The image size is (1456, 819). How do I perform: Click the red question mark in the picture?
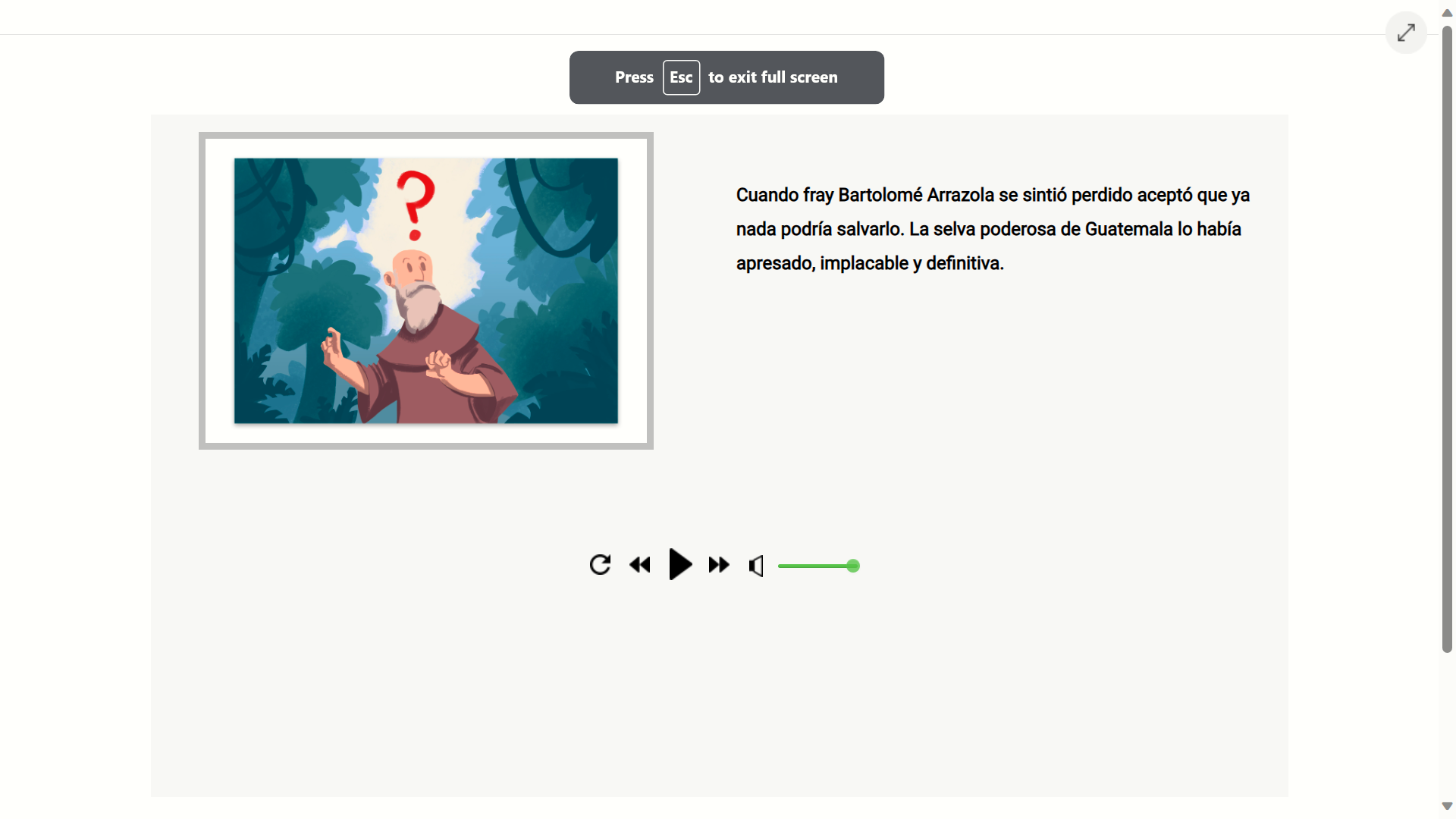(x=416, y=205)
